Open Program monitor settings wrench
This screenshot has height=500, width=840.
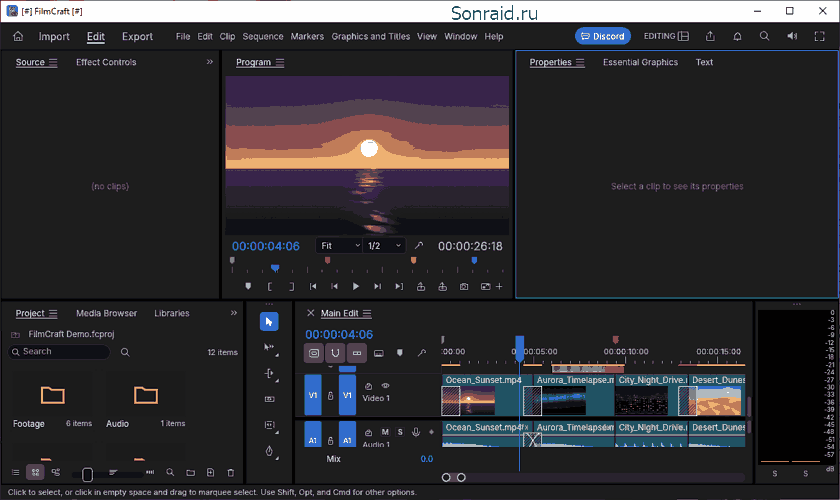point(419,245)
